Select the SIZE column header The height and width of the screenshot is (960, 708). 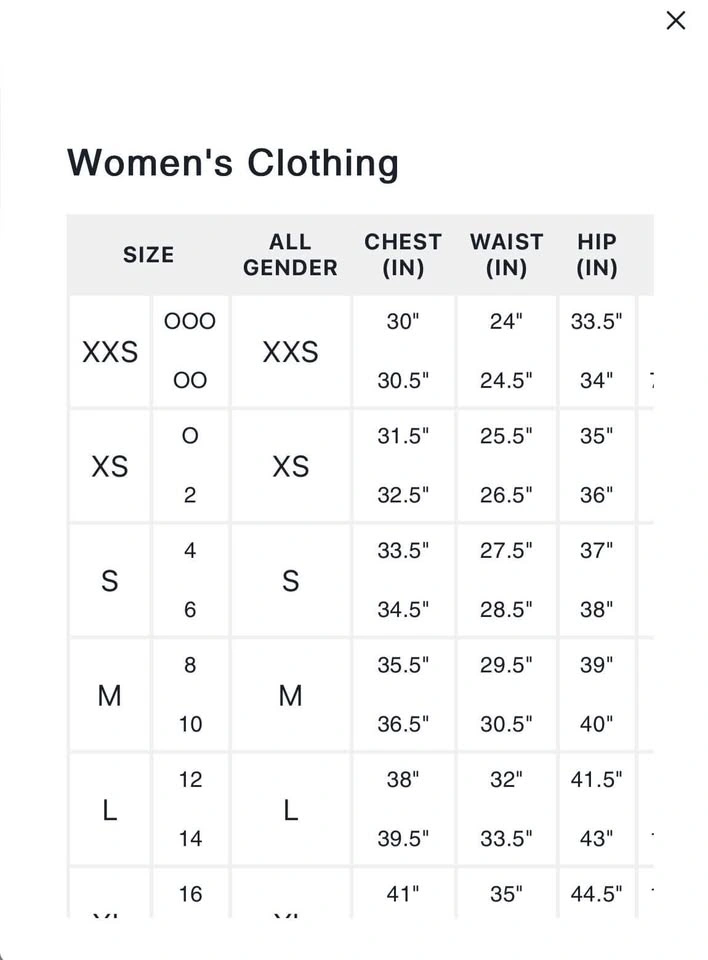point(148,255)
